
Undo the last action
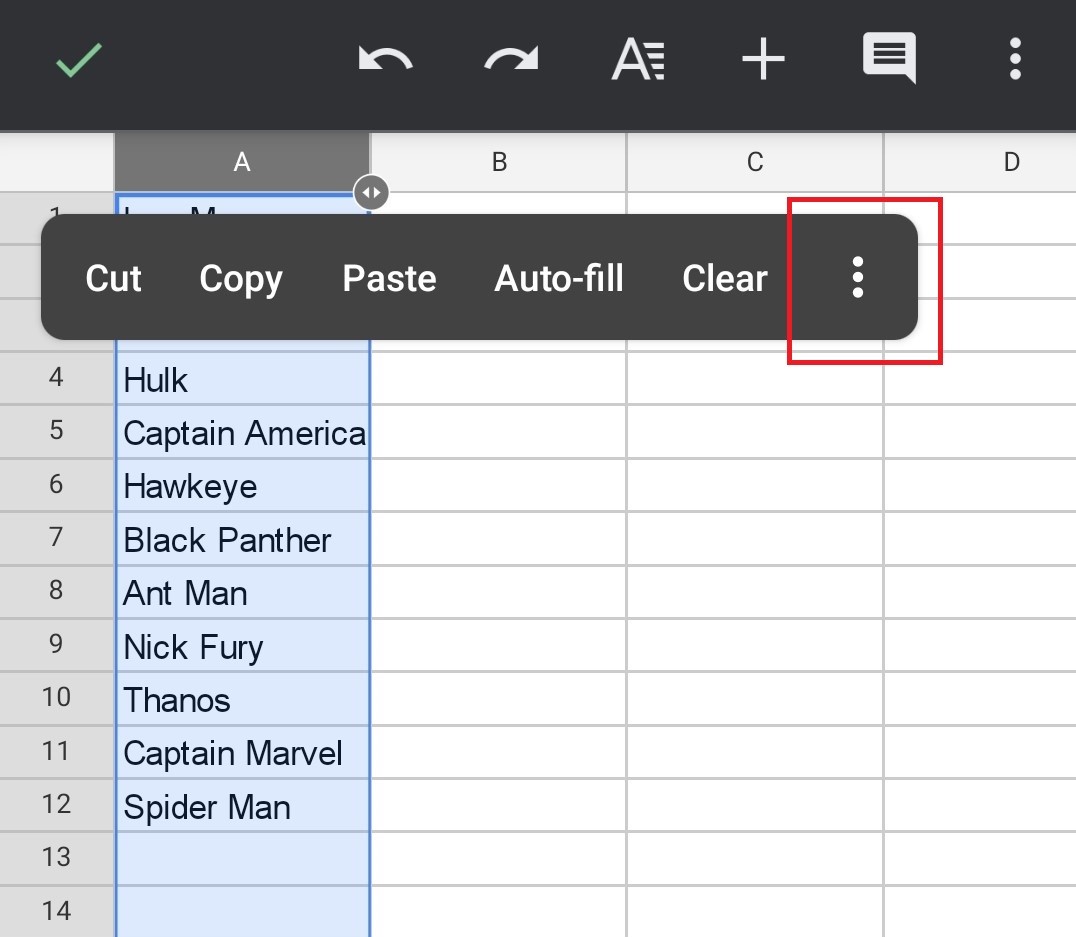386,60
